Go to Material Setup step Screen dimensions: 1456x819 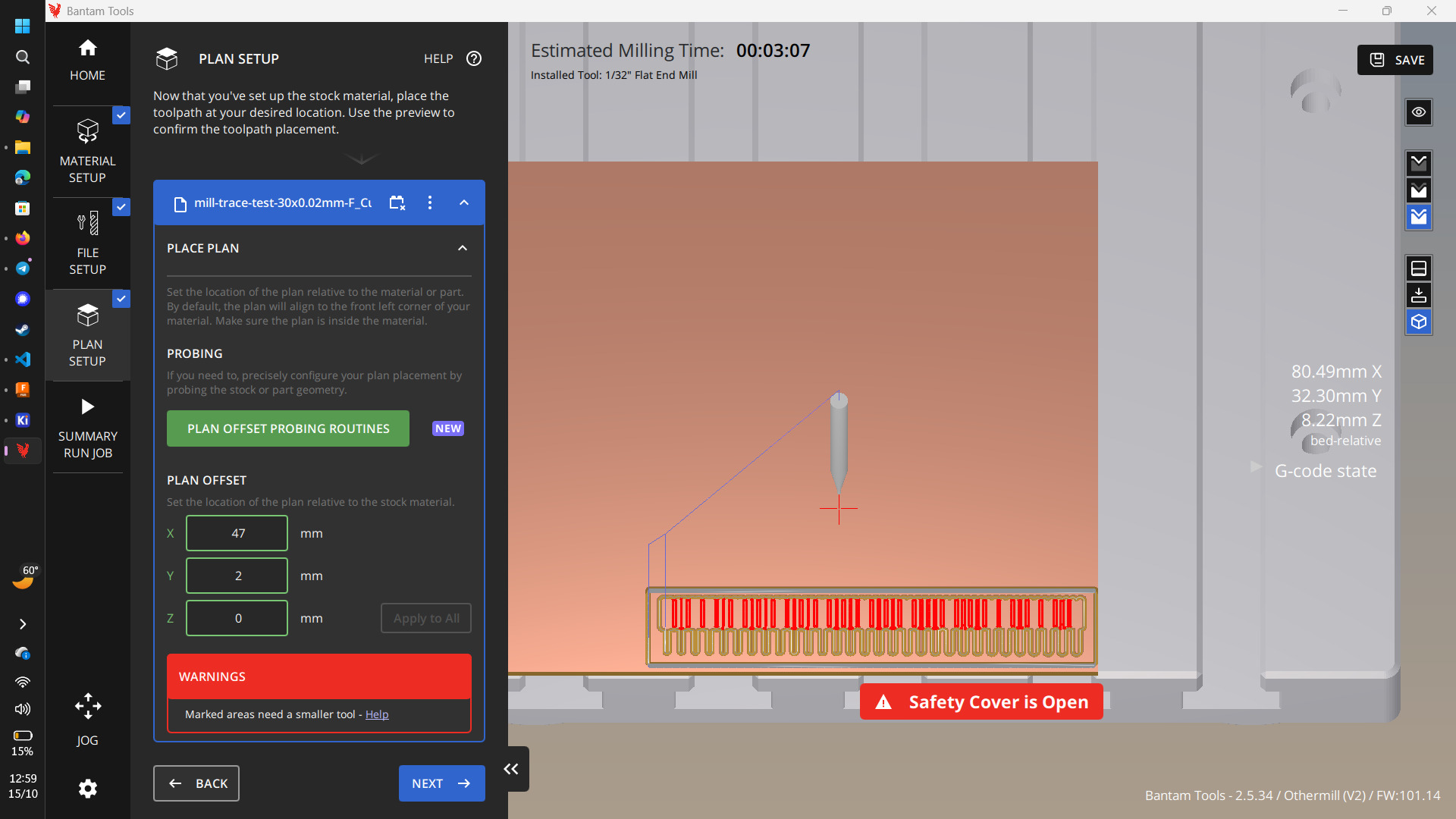click(87, 151)
